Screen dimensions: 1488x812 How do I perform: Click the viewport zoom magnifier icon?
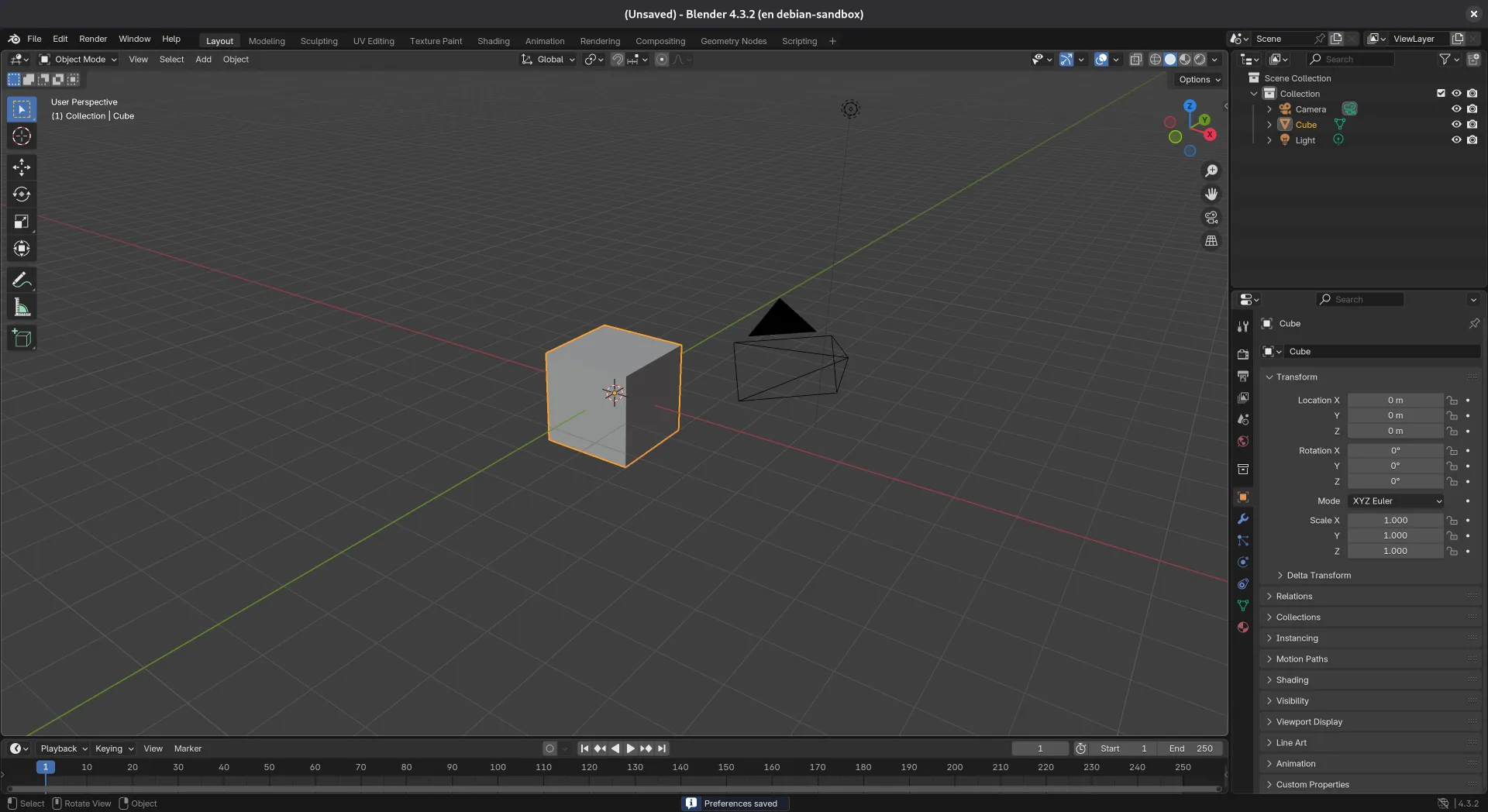click(1211, 171)
